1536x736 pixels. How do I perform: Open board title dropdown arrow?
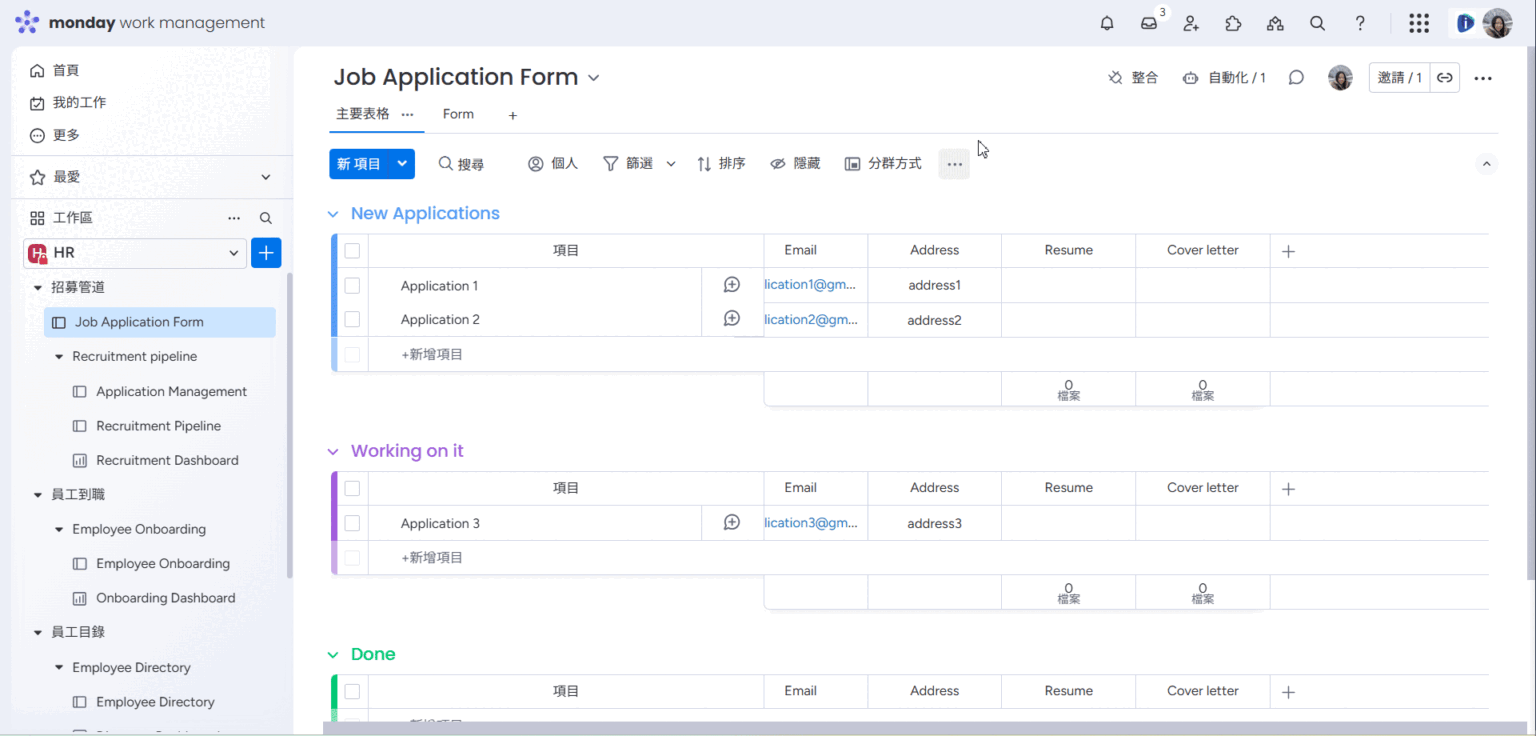coord(593,78)
